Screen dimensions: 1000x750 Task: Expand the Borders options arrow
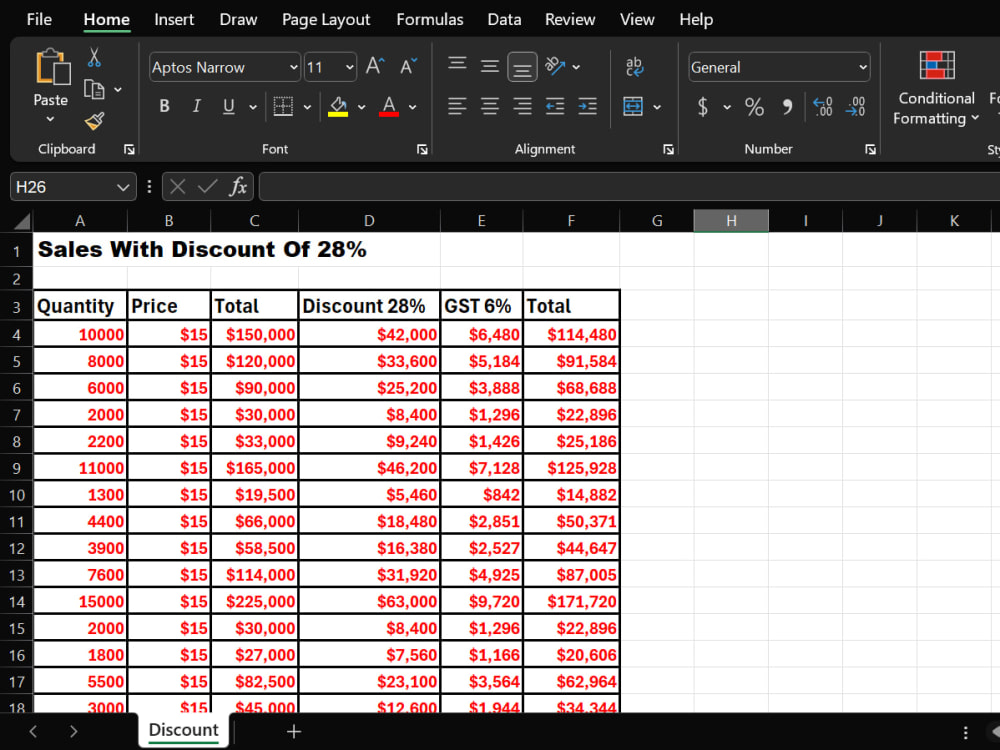click(x=307, y=107)
